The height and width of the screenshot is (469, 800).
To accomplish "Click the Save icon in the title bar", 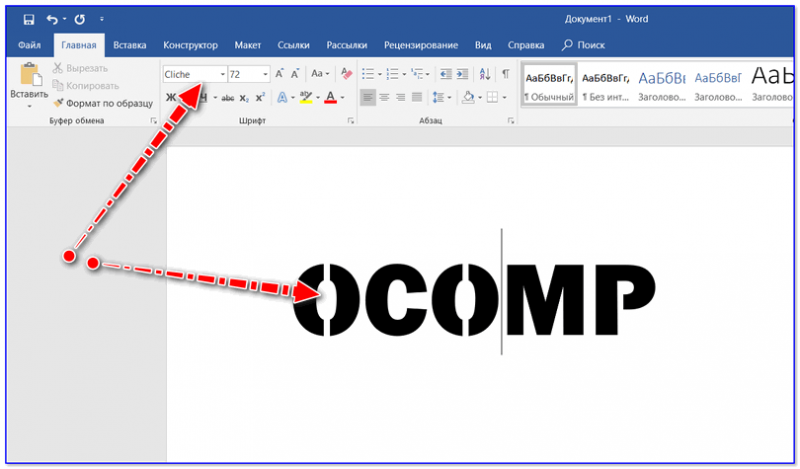I will (x=29, y=19).
